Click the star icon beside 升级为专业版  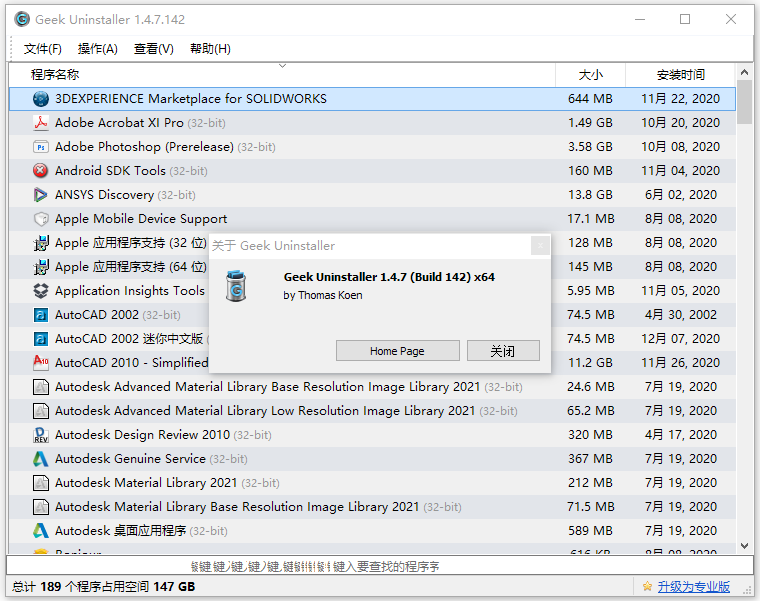click(647, 587)
